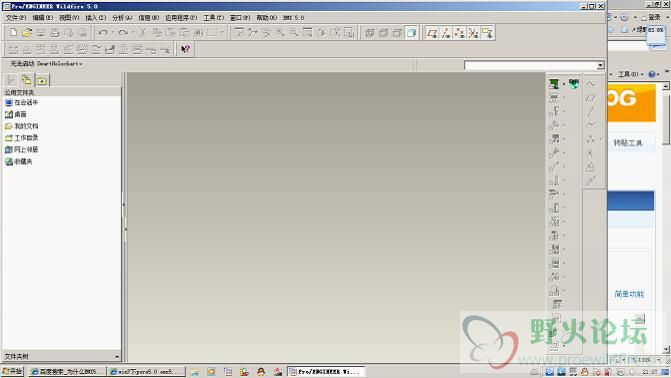Click the round green EMX icon
This screenshot has width=671, height=378.
pyautogui.click(x=574, y=83)
